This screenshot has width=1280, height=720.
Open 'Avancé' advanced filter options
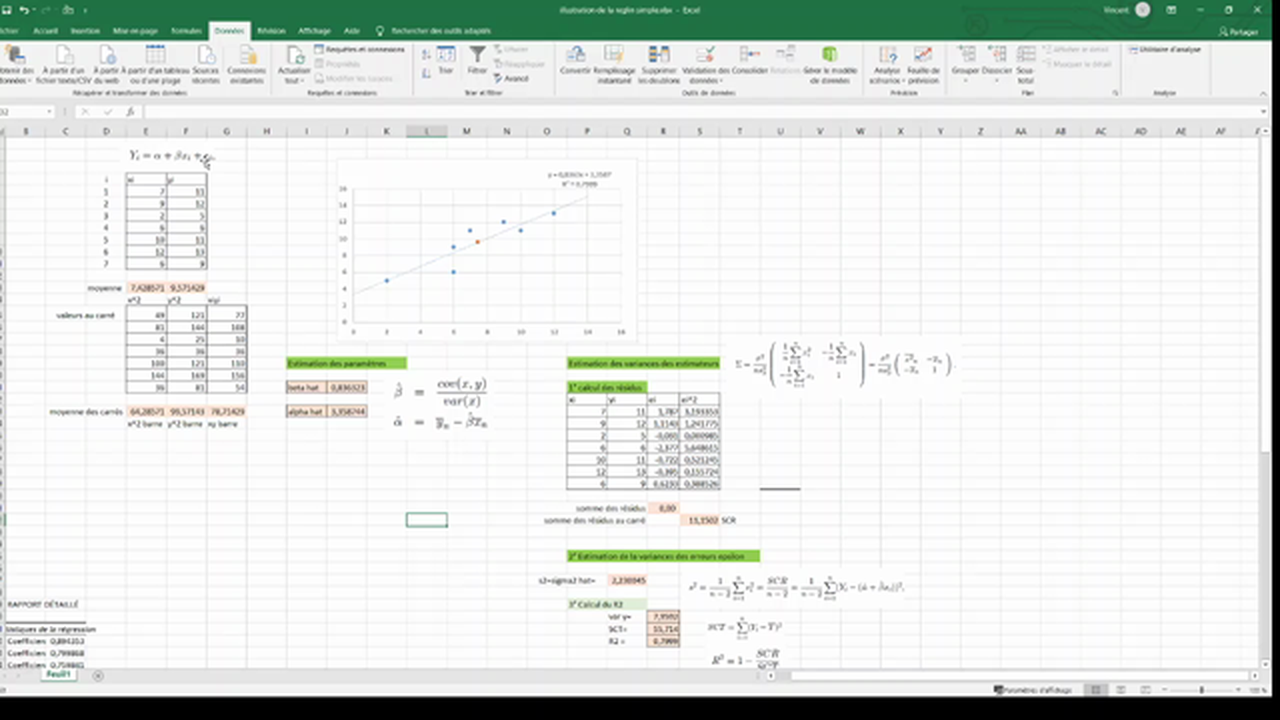coord(512,78)
